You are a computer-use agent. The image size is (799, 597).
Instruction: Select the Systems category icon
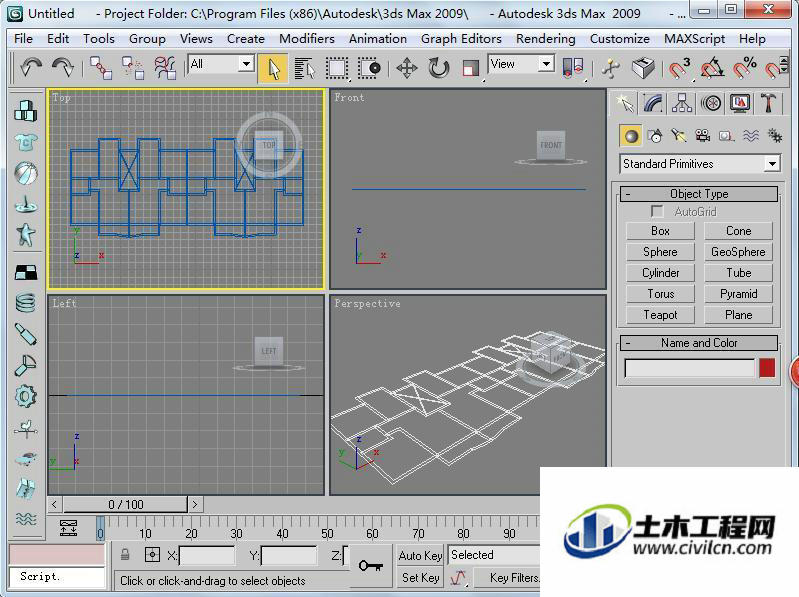(775, 136)
